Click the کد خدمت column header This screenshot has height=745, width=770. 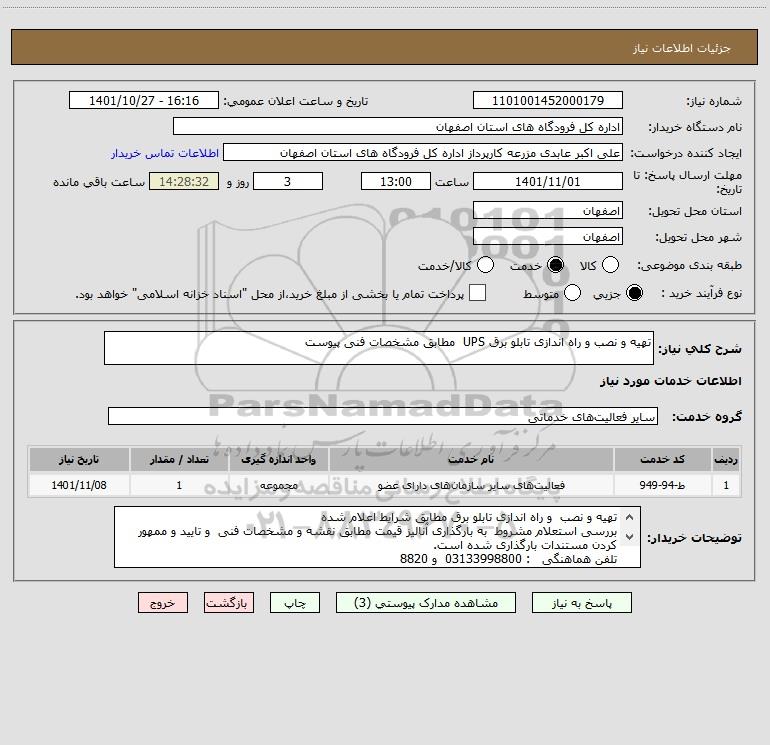662,459
